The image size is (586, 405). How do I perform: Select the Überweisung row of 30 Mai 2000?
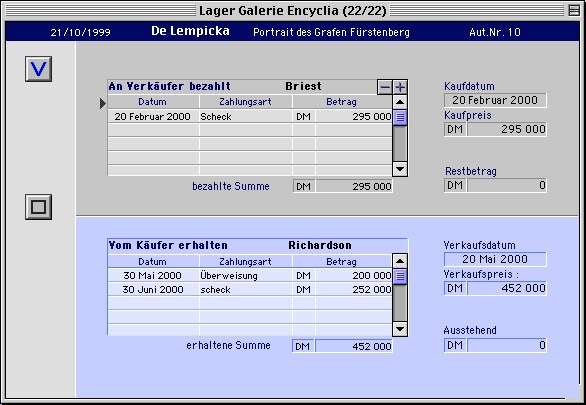pos(250,276)
